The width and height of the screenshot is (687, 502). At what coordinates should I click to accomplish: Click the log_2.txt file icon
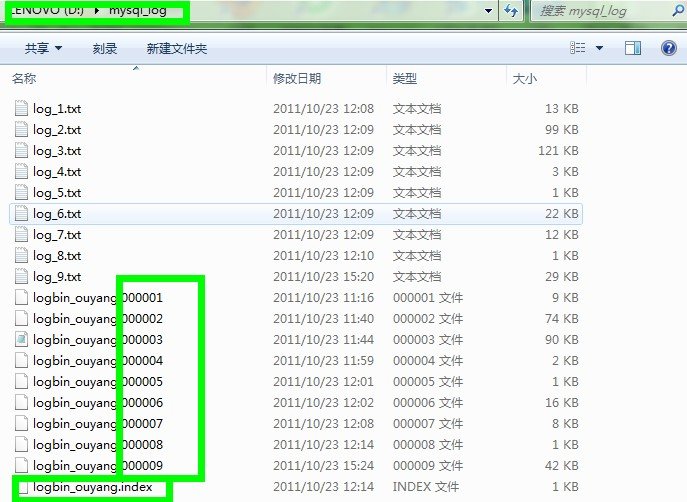click(21, 129)
